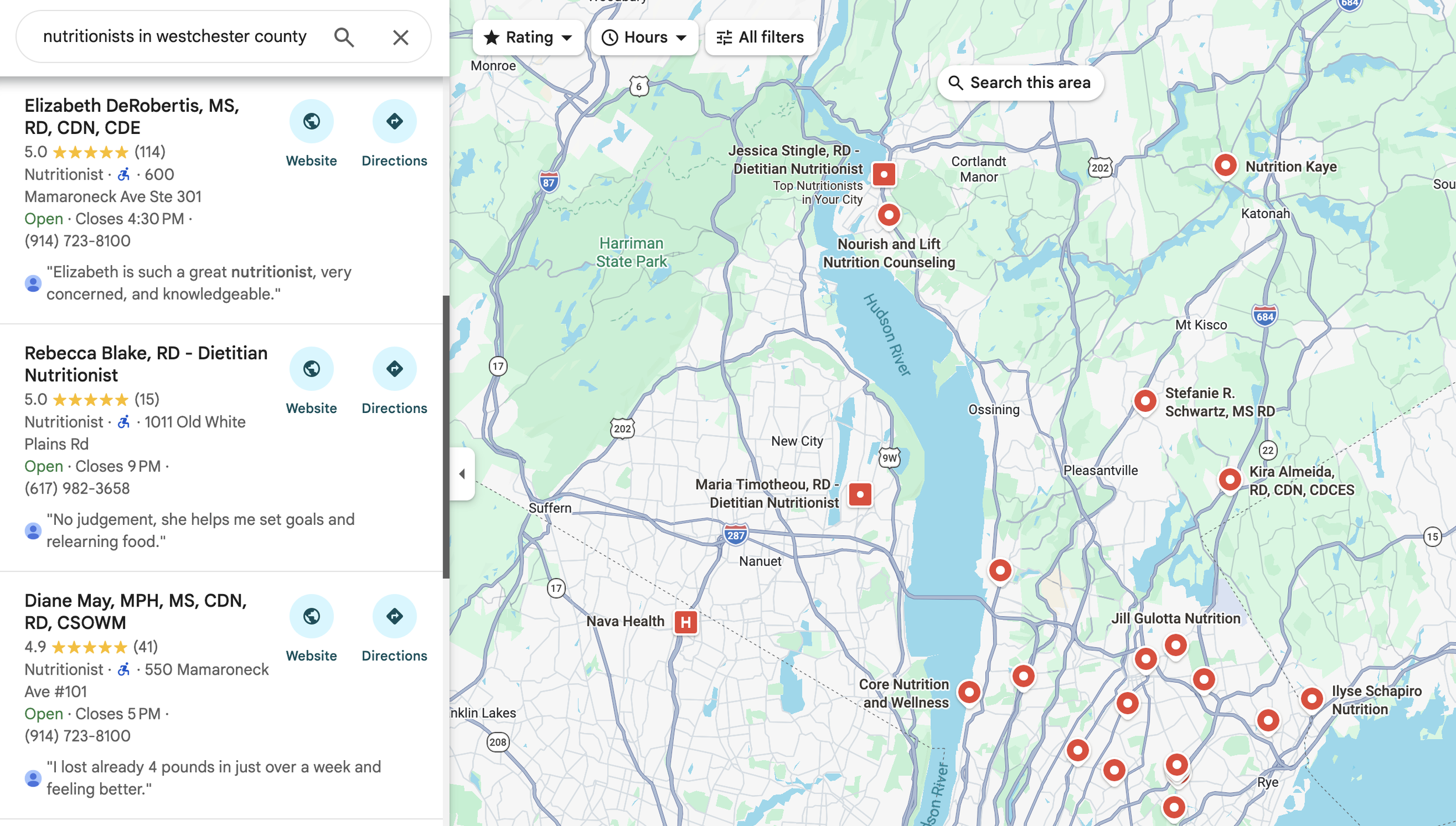Open the Hours filter dropdown
The width and height of the screenshot is (1456, 826).
644,37
